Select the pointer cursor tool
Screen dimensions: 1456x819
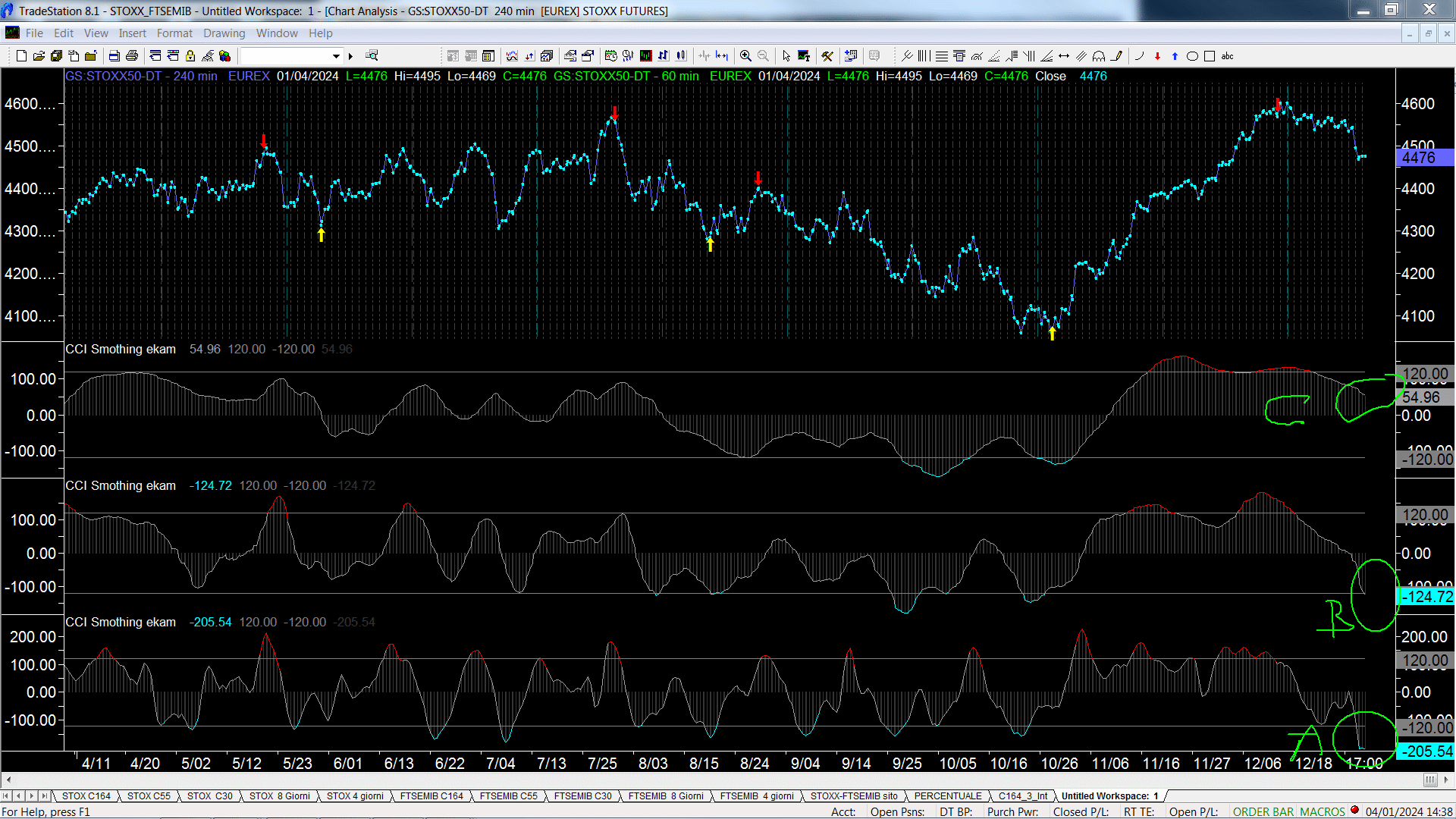pos(786,55)
